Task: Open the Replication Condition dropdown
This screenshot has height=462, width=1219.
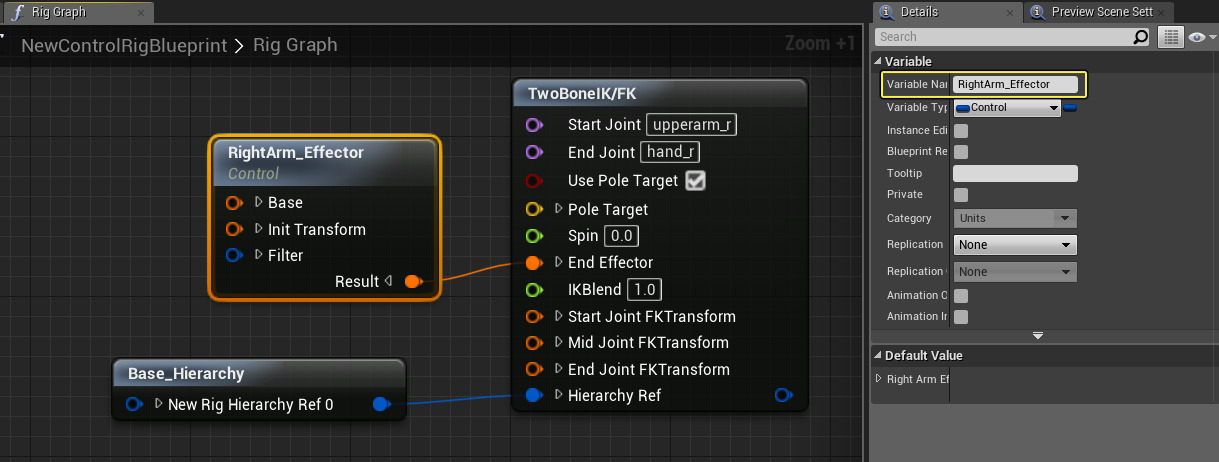Action: pyautogui.click(x=1015, y=272)
